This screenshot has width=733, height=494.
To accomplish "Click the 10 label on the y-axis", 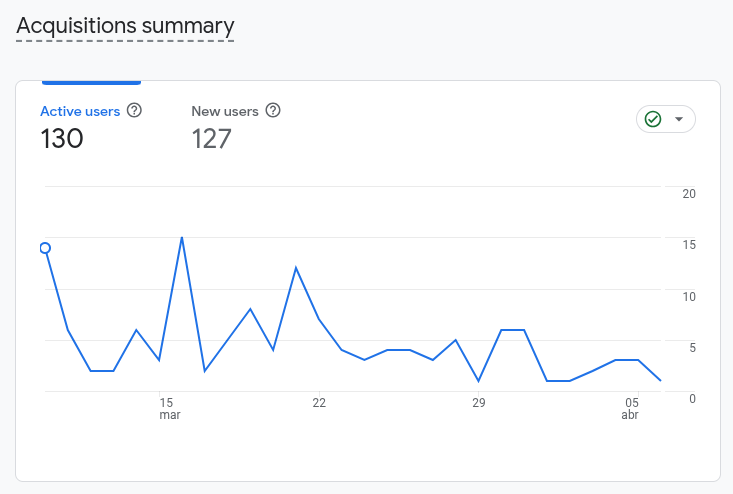I will pos(689,296).
